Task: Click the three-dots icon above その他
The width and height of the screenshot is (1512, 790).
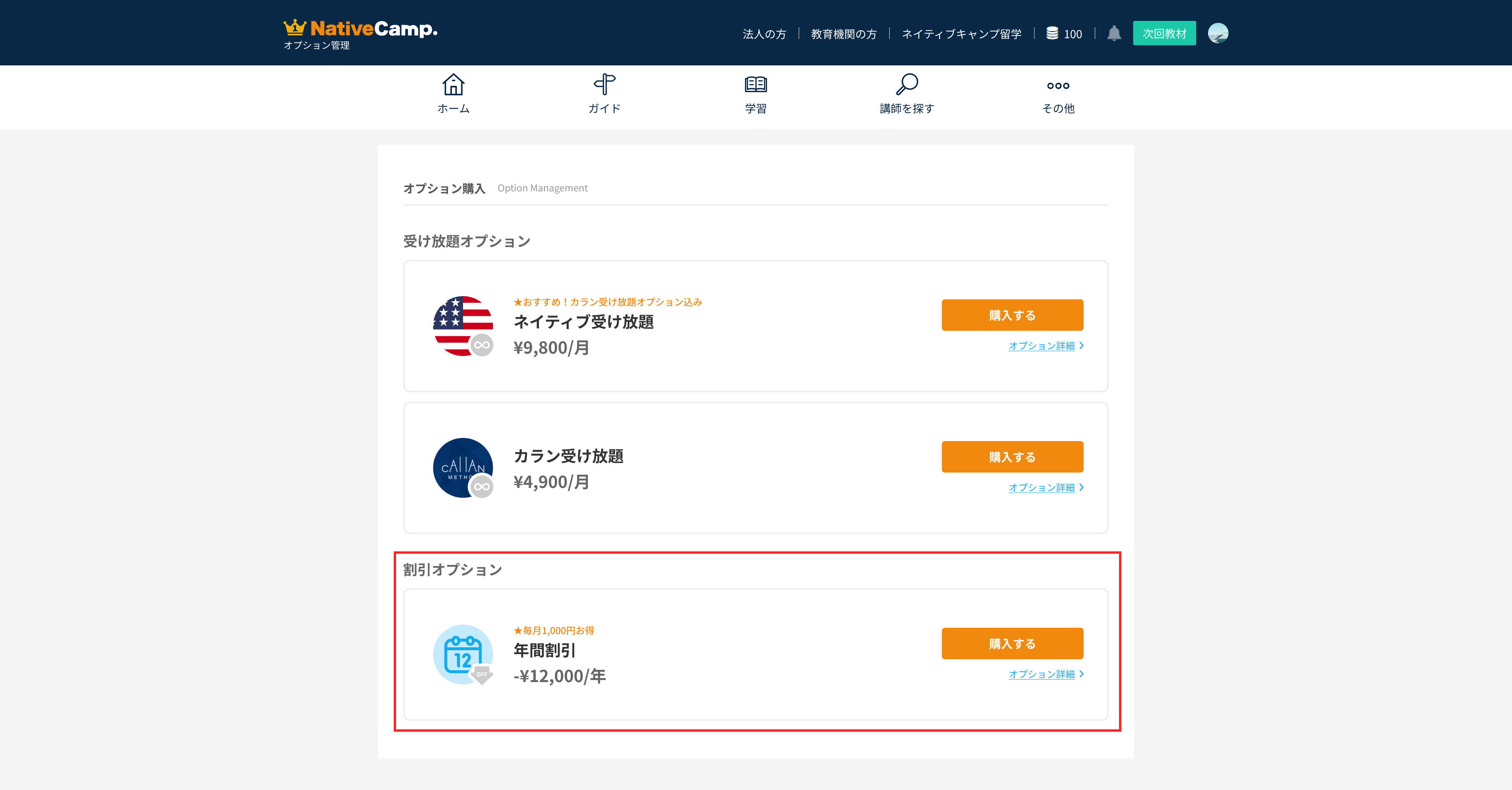Action: pos(1058,86)
